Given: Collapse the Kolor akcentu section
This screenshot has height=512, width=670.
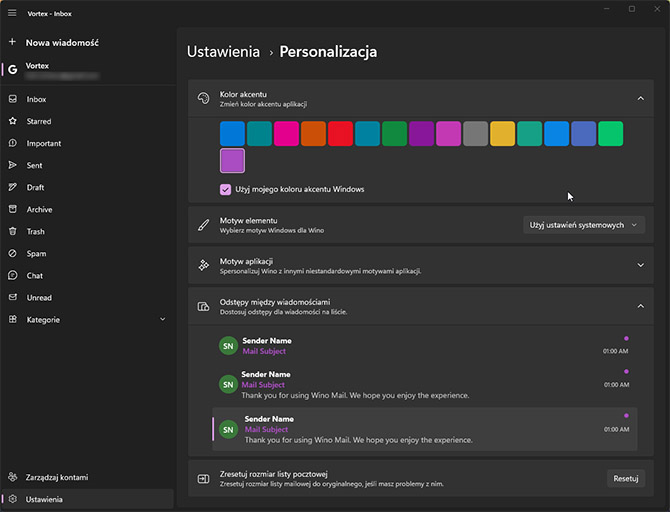Looking at the screenshot, I should [640, 98].
